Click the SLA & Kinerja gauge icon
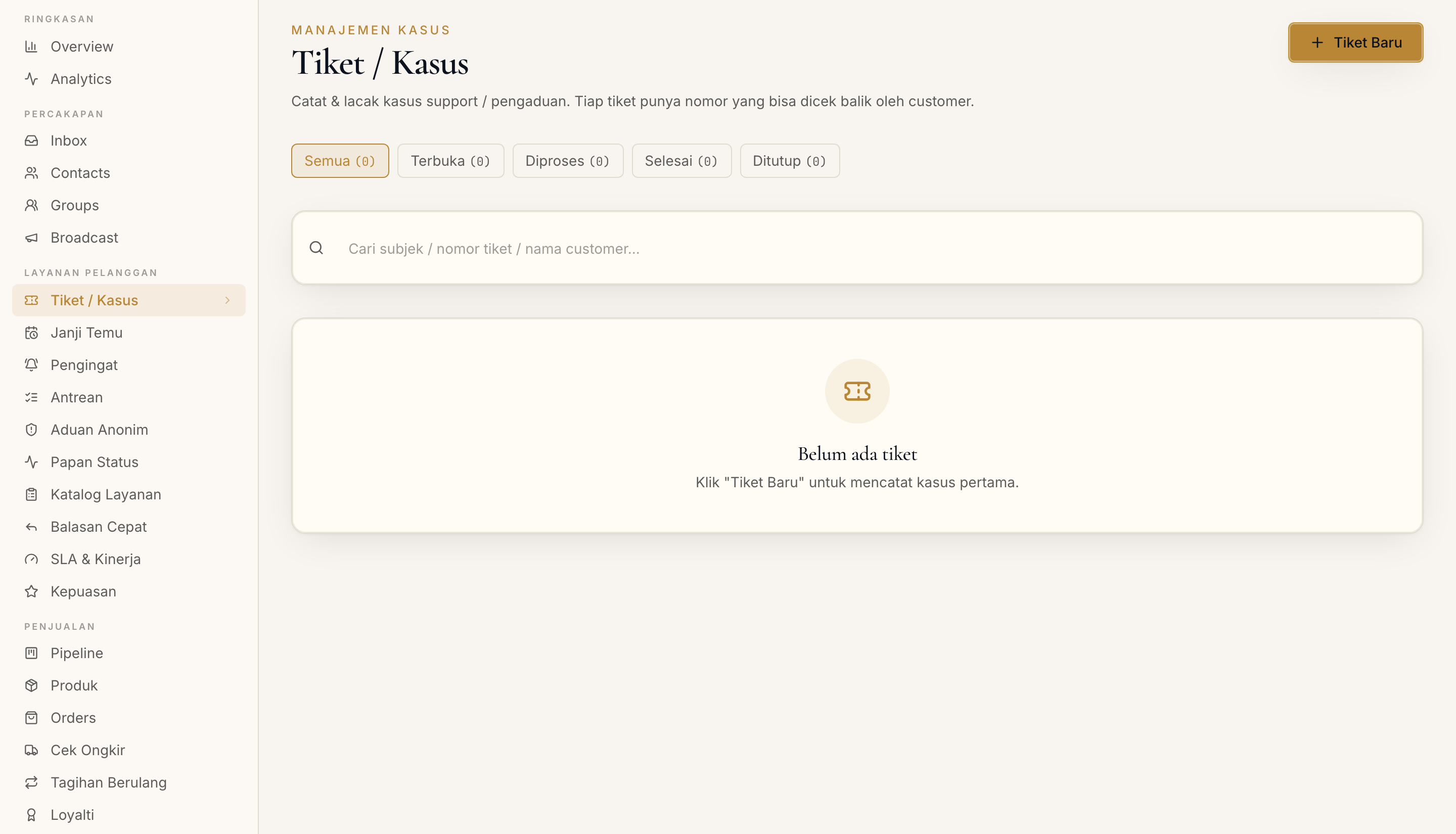Screen dimensions: 1456x834 pyautogui.click(x=31, y=559)
